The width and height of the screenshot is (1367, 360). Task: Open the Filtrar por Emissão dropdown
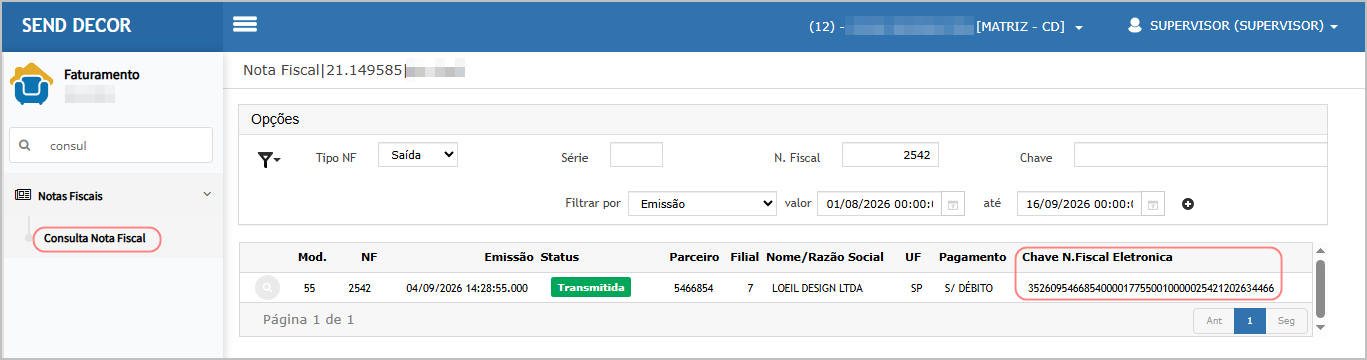pos(702,204)
